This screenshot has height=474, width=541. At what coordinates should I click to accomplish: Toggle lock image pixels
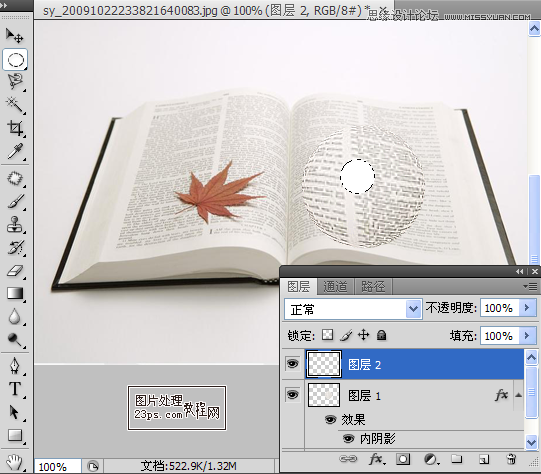[346, 335]
